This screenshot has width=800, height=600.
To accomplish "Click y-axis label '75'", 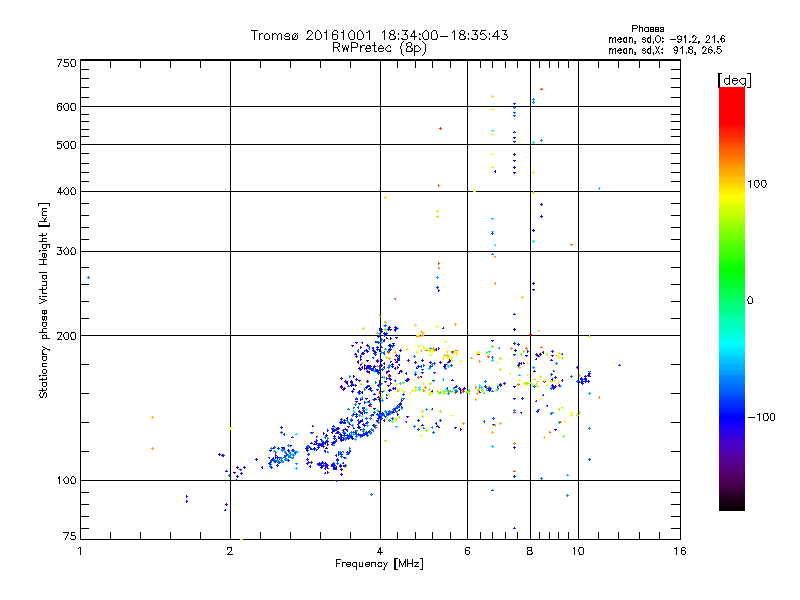I will (70, 536).
